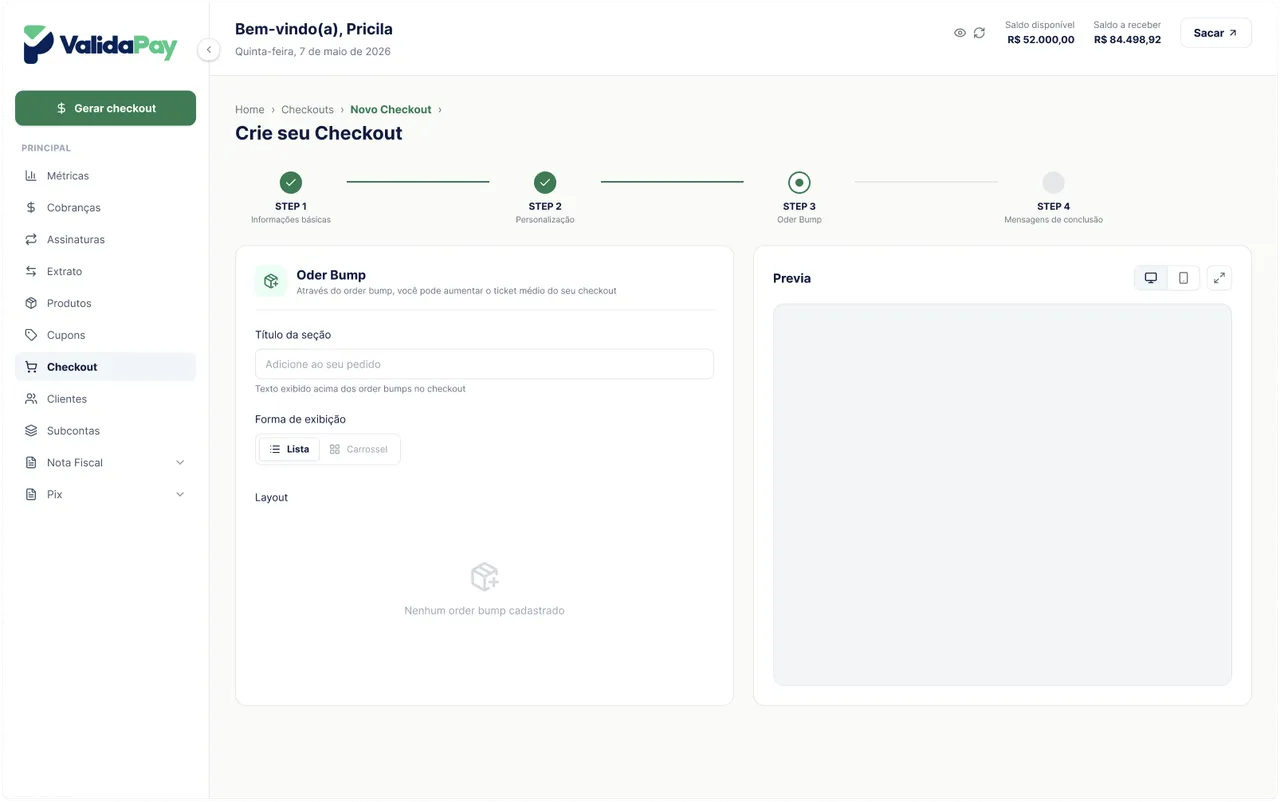Go back to Step 1 checkmark
1280x802 pixels.
coord(291,183)
